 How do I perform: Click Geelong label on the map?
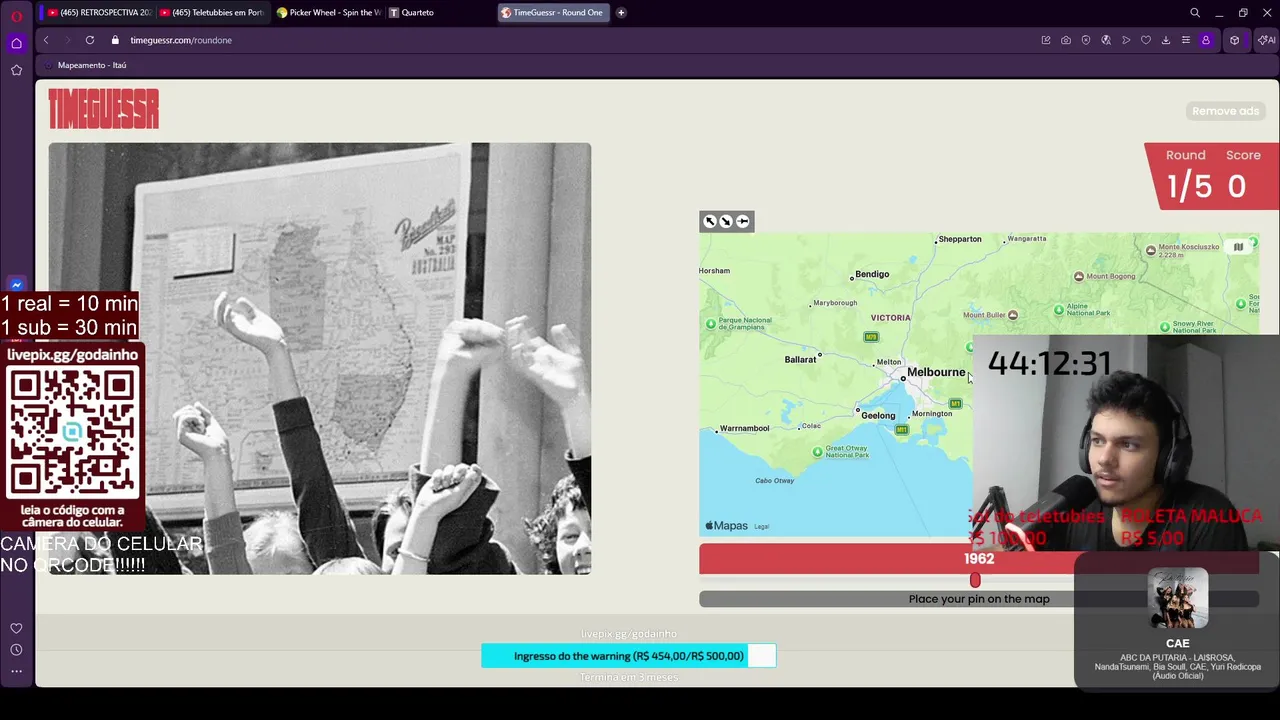878,415
